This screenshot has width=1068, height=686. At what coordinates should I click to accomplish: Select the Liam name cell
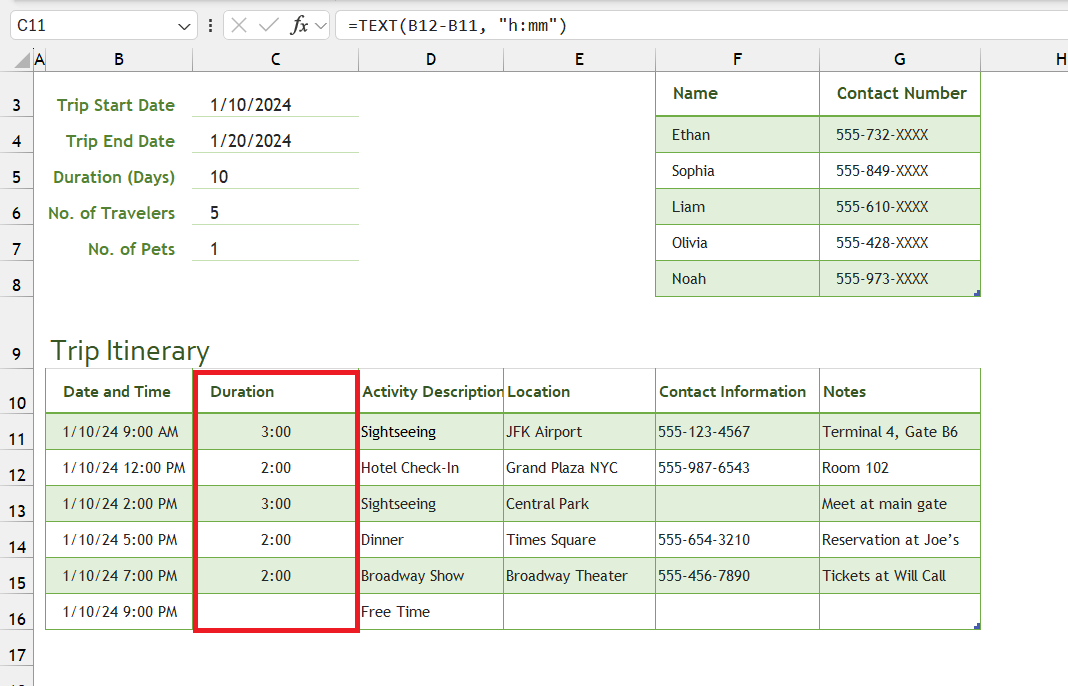737,207
